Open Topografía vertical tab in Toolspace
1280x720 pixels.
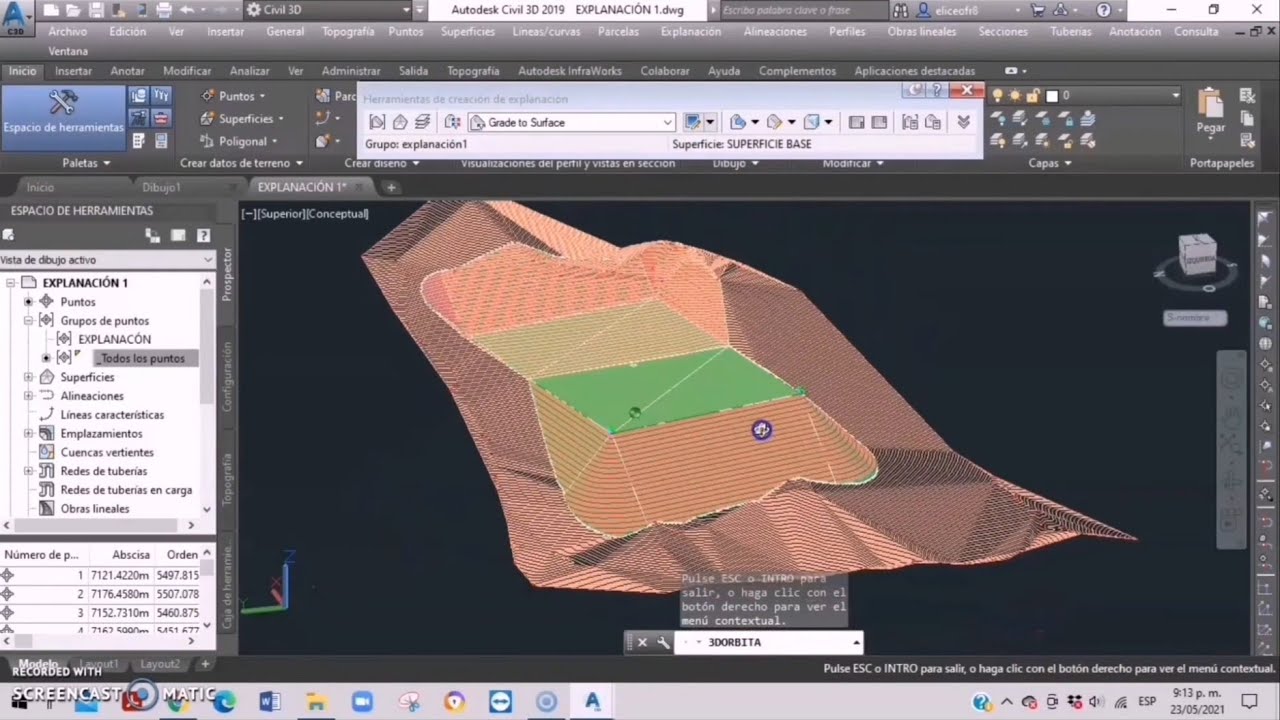point(227,479)
